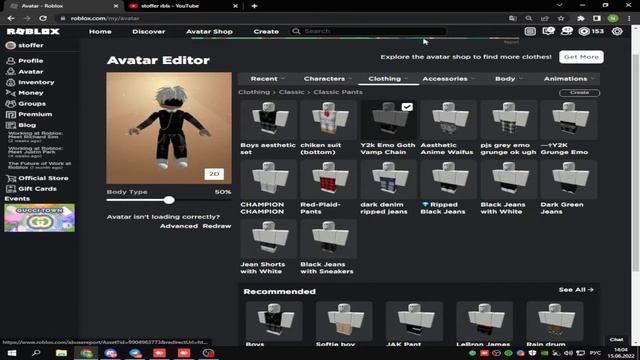Go to Home in top navigation
Viewport: 640px width, 360px height.
pyautogui.click(x=100, y=31)
